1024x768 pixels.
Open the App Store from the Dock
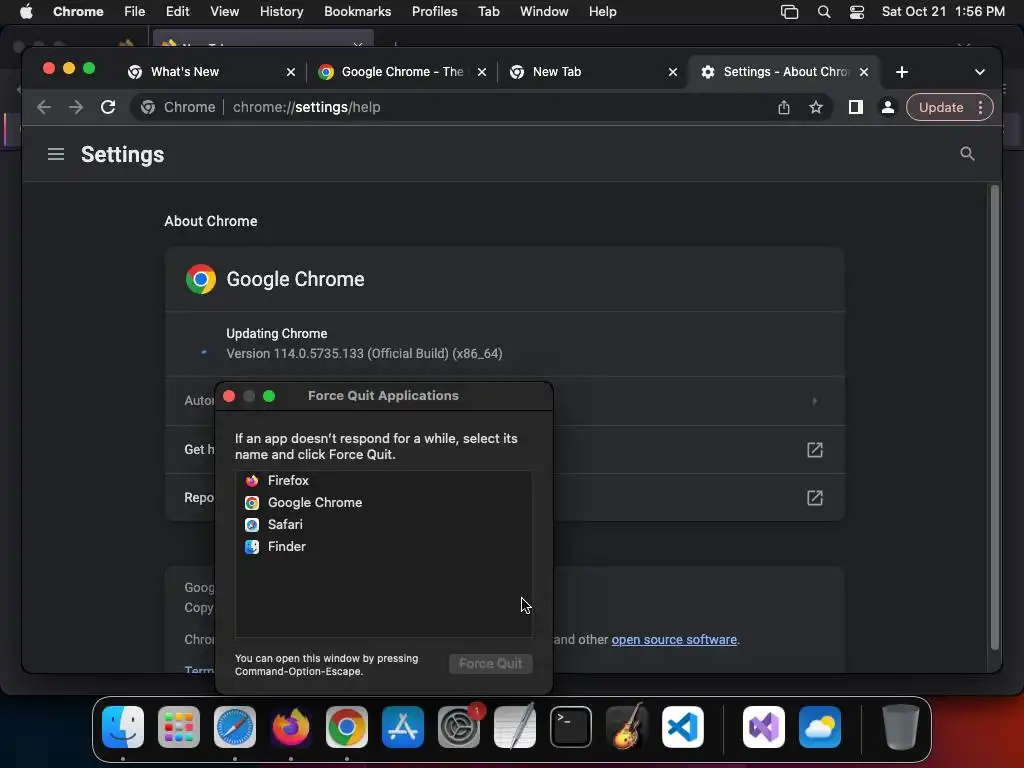click(x=403, y=727)
